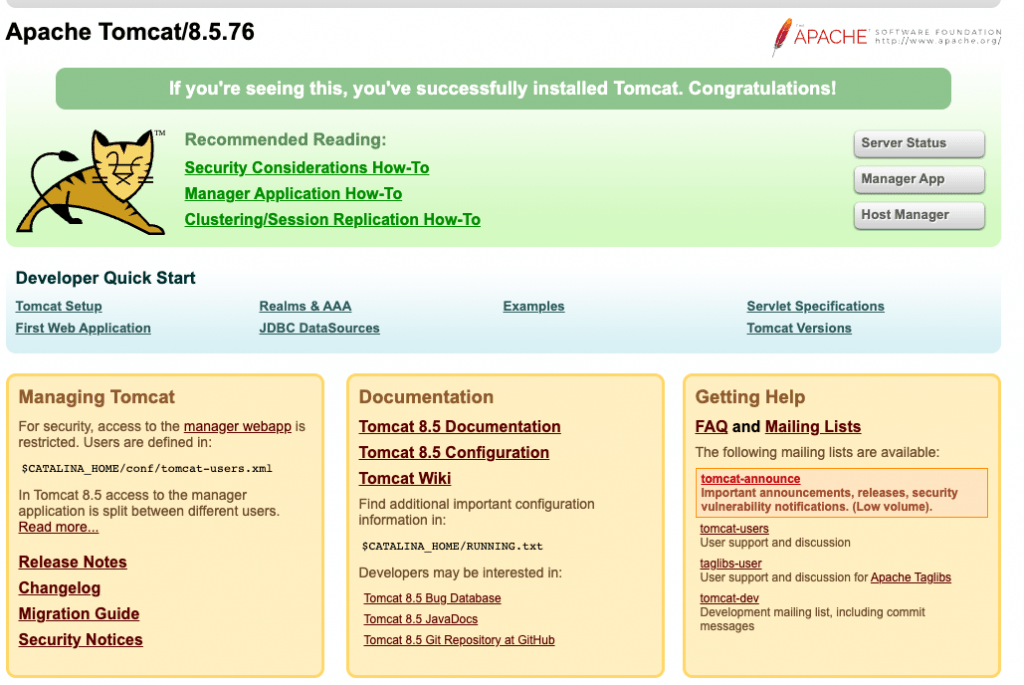Viewport: 1024px width, 685px height.
Task: Open taglibs-user mailing list
Action: pyautogui.click(x=731, y=564)
